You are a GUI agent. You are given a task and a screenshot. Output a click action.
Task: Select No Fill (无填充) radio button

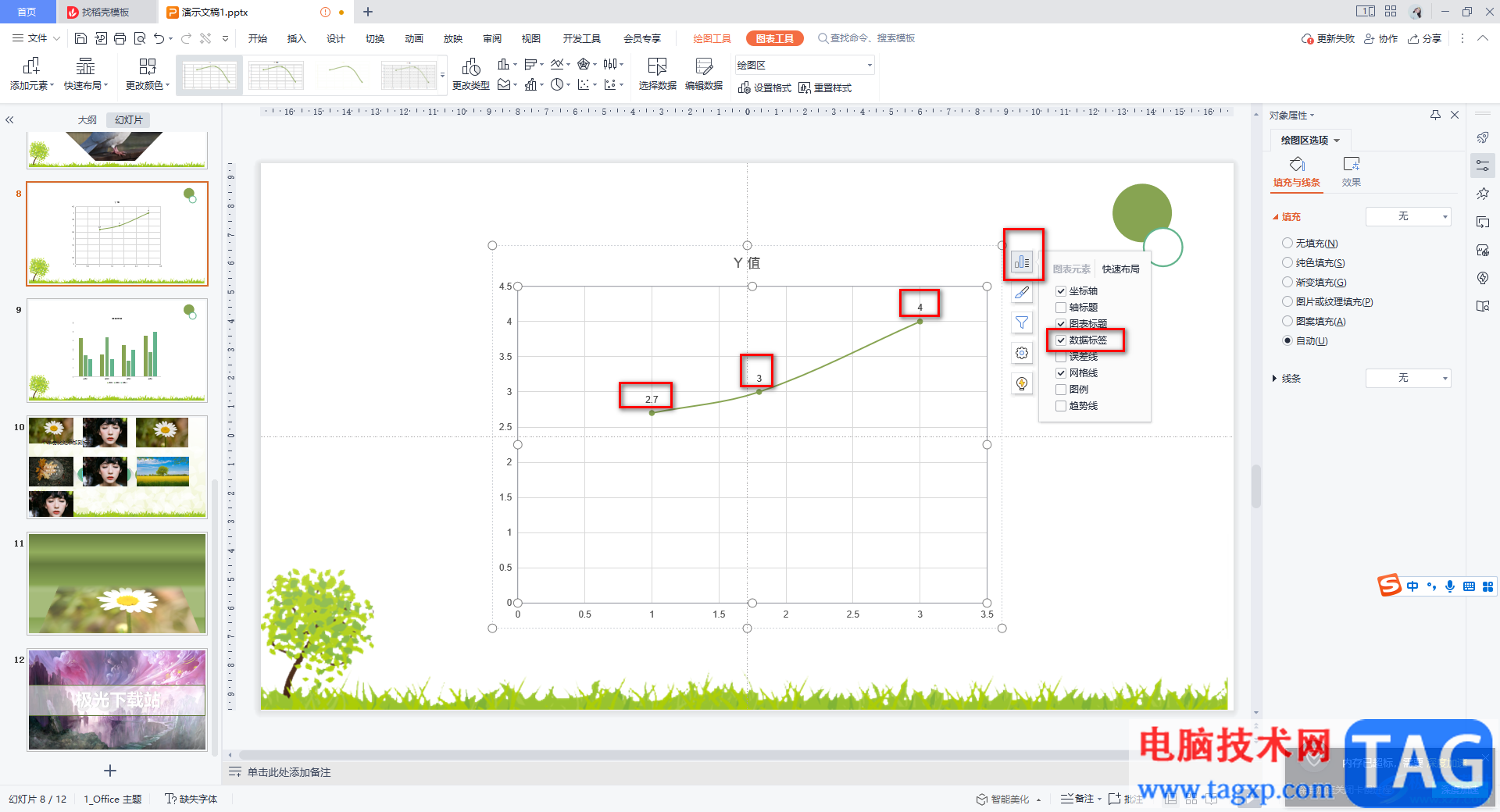click(1287, 243)
